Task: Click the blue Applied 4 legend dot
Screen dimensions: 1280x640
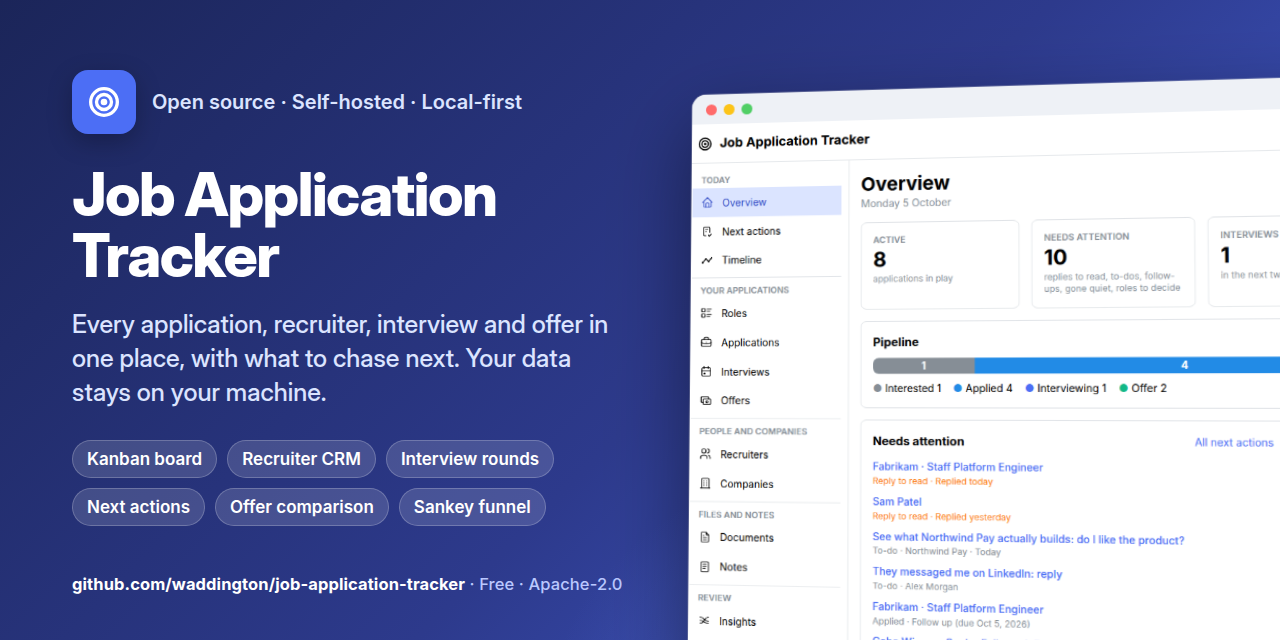Action: [957, 388]
